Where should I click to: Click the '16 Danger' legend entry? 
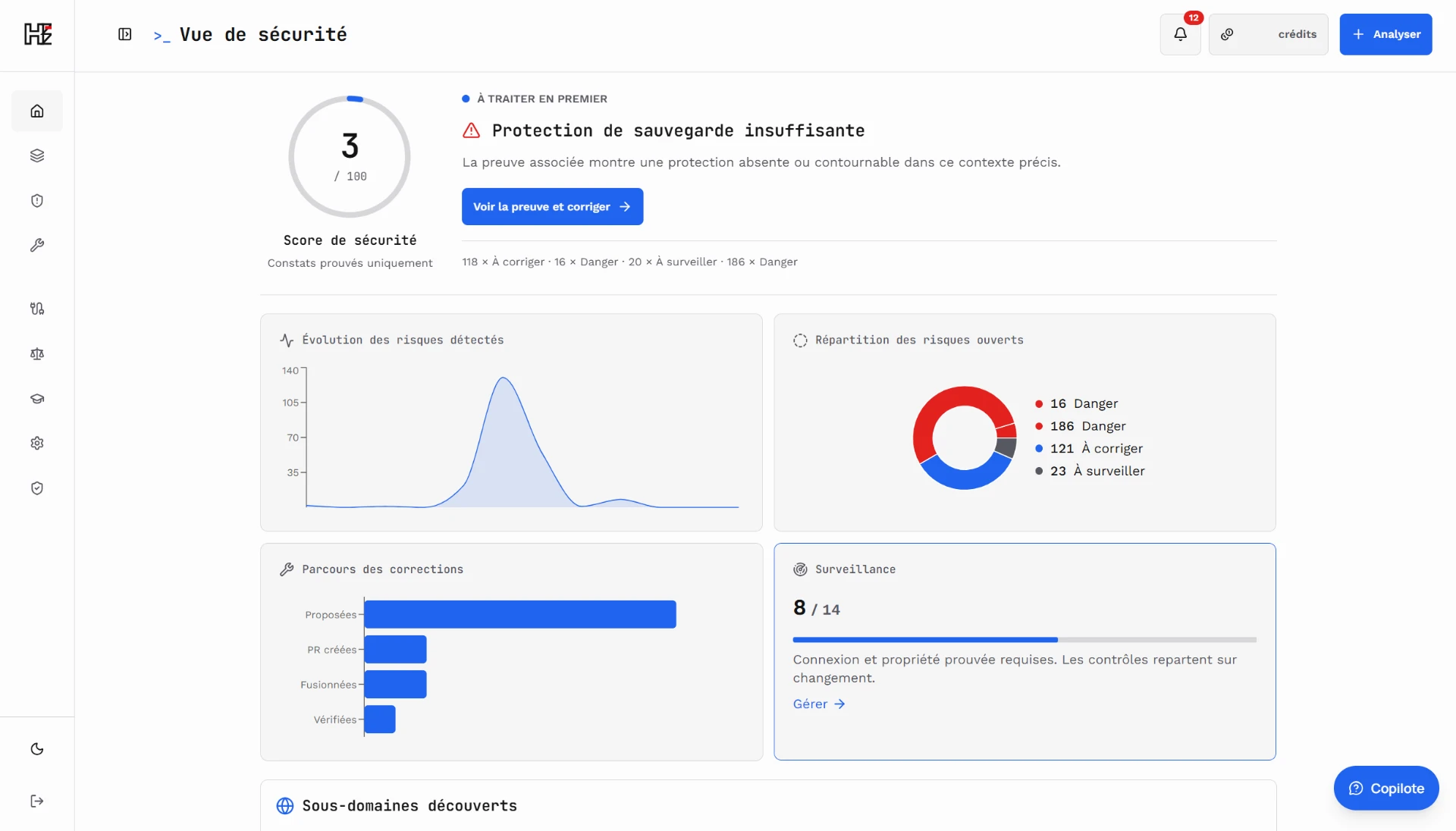click(1077, 403)
